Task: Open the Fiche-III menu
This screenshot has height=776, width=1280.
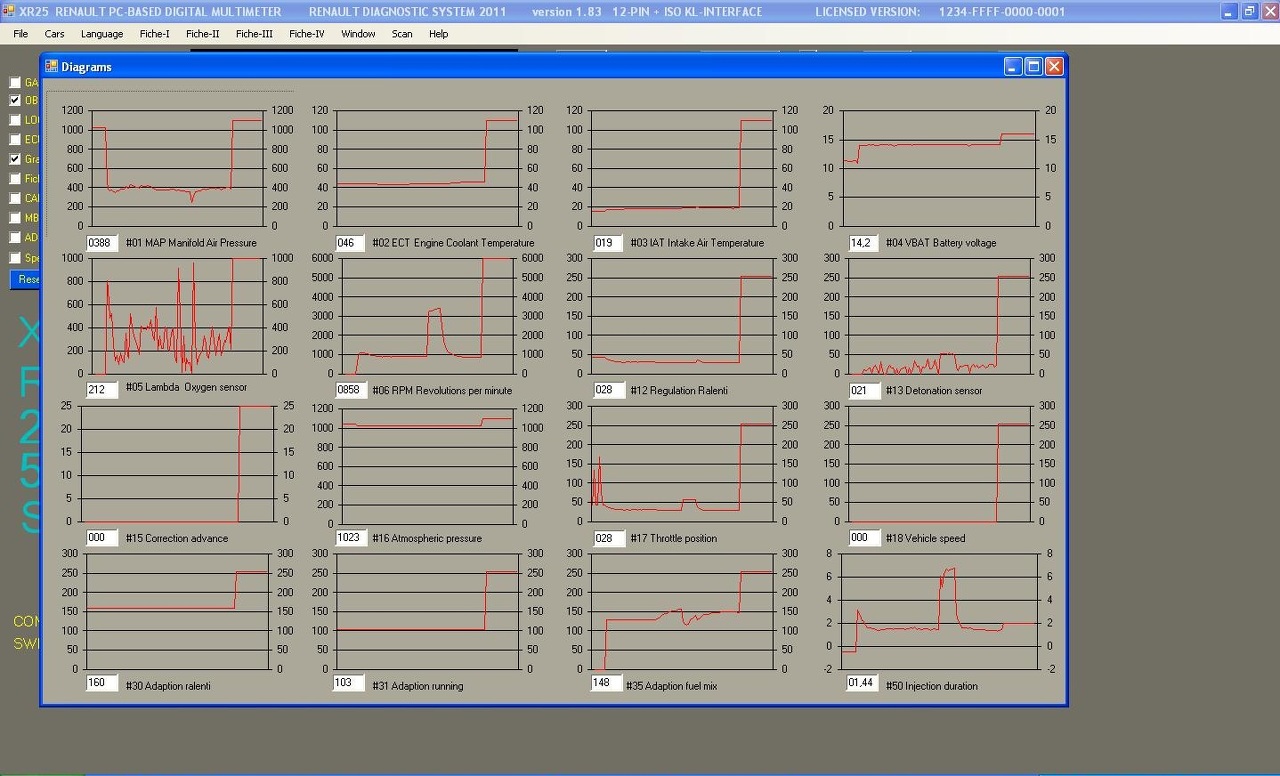Action: tap(254, 34)
